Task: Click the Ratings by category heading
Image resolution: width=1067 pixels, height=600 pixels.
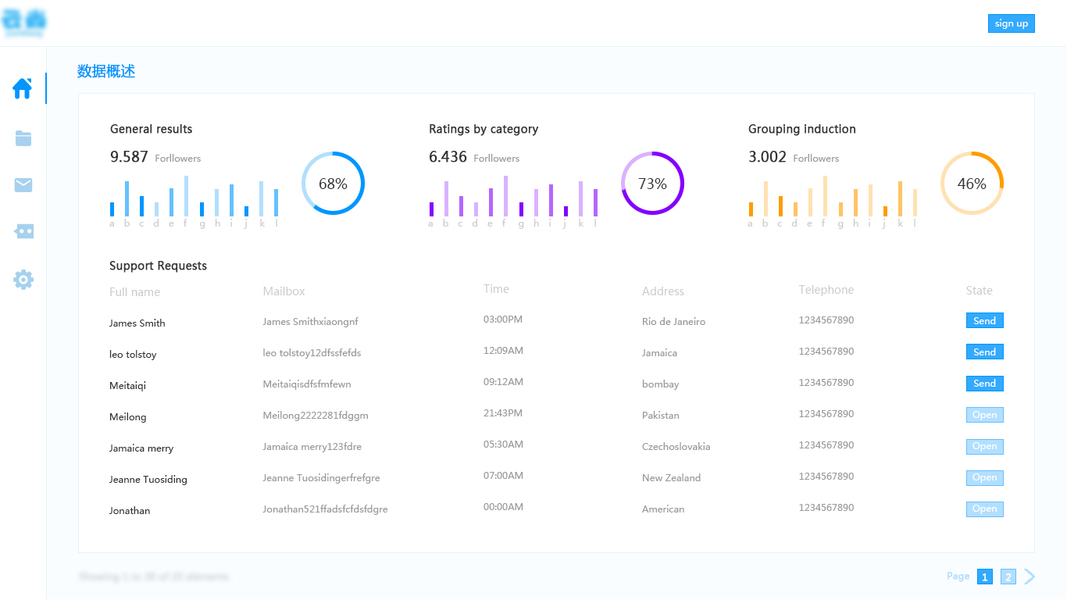Action: (x=483, y=129)
